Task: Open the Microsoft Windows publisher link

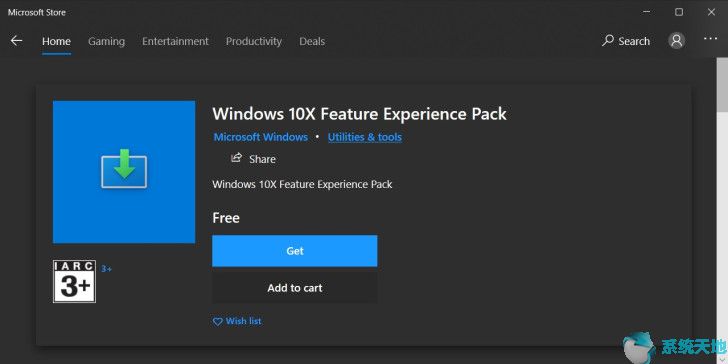Action: pos(260,137)
